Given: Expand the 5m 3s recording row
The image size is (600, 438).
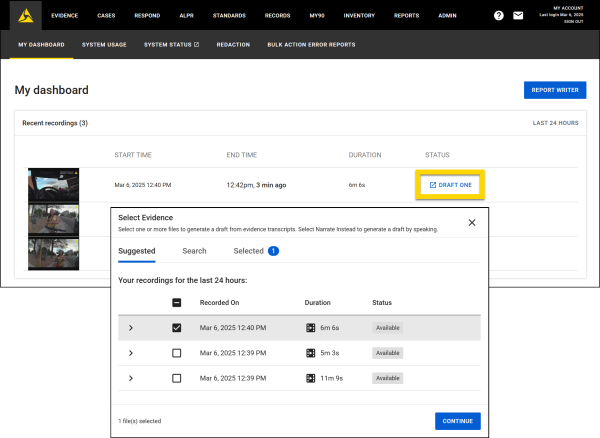Looking at the screenshot, I should [x=131, y=353].
